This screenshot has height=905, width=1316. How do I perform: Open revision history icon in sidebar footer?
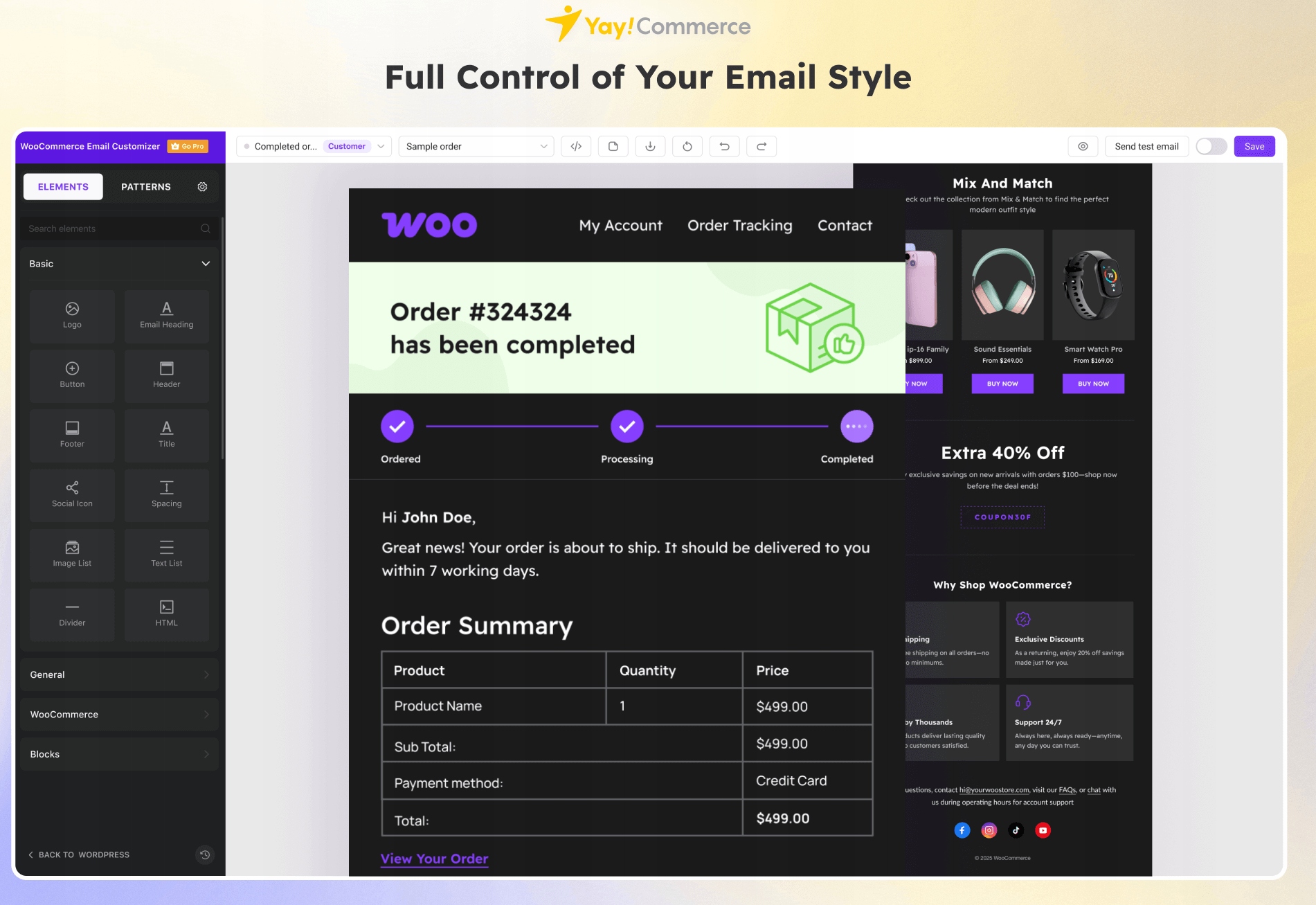click(x=205, y=854)
